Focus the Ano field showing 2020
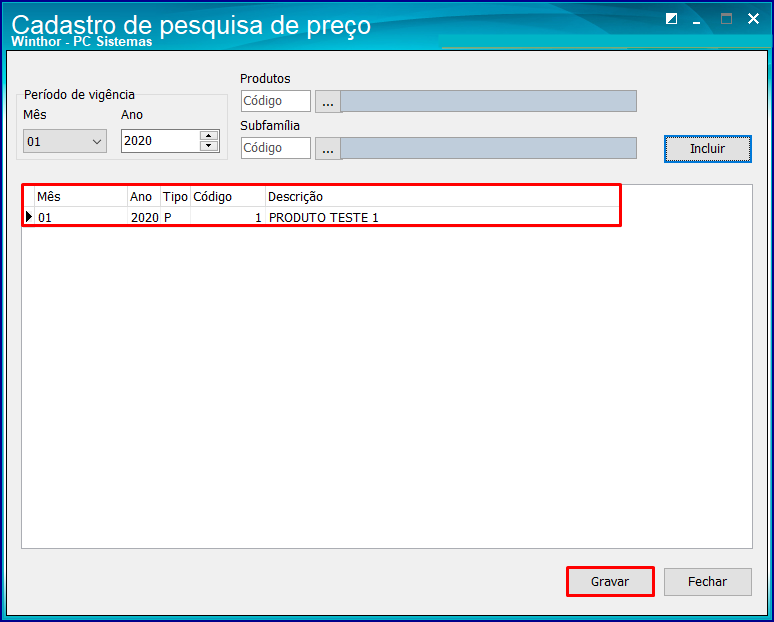The width and height of the screenshot is (774, 622). tap(160, 141)
